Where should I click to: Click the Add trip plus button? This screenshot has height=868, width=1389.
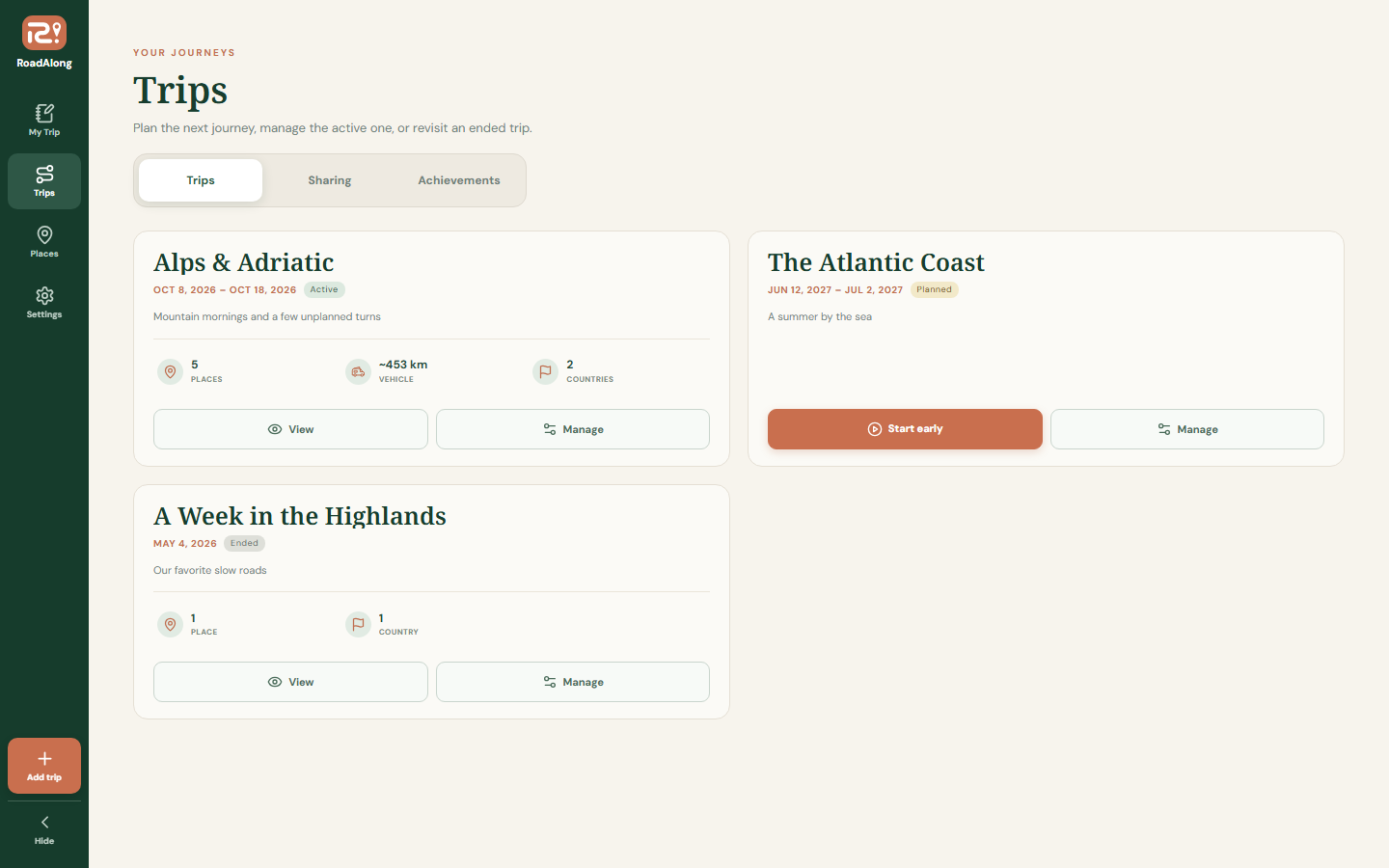44,766
